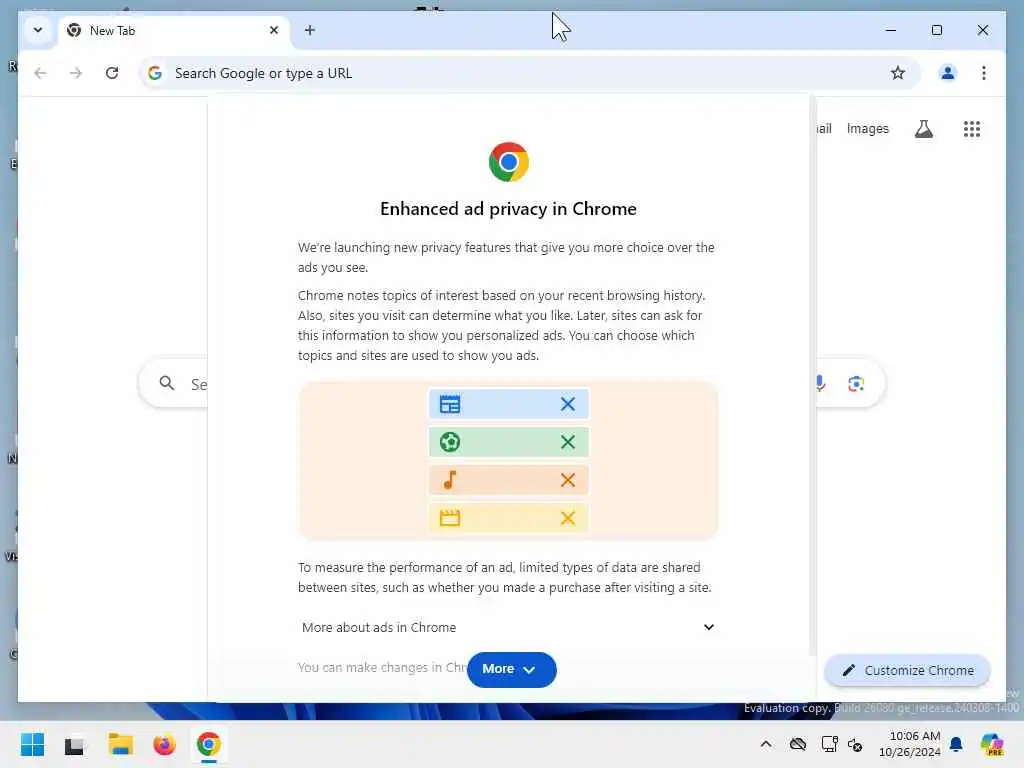Image resolution: width=1024 pixels, height=768 pixels.
Task: Open the notifications bell
Action: click(x=956, y=744)
